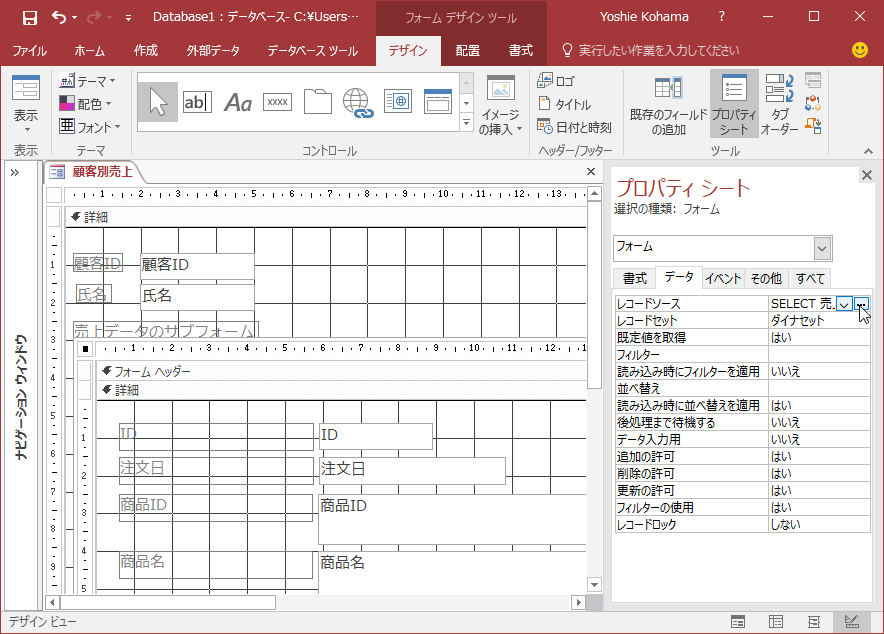Select the label (Aa) control tool
The height and width of the screenshot is (634, 884).
237,101
